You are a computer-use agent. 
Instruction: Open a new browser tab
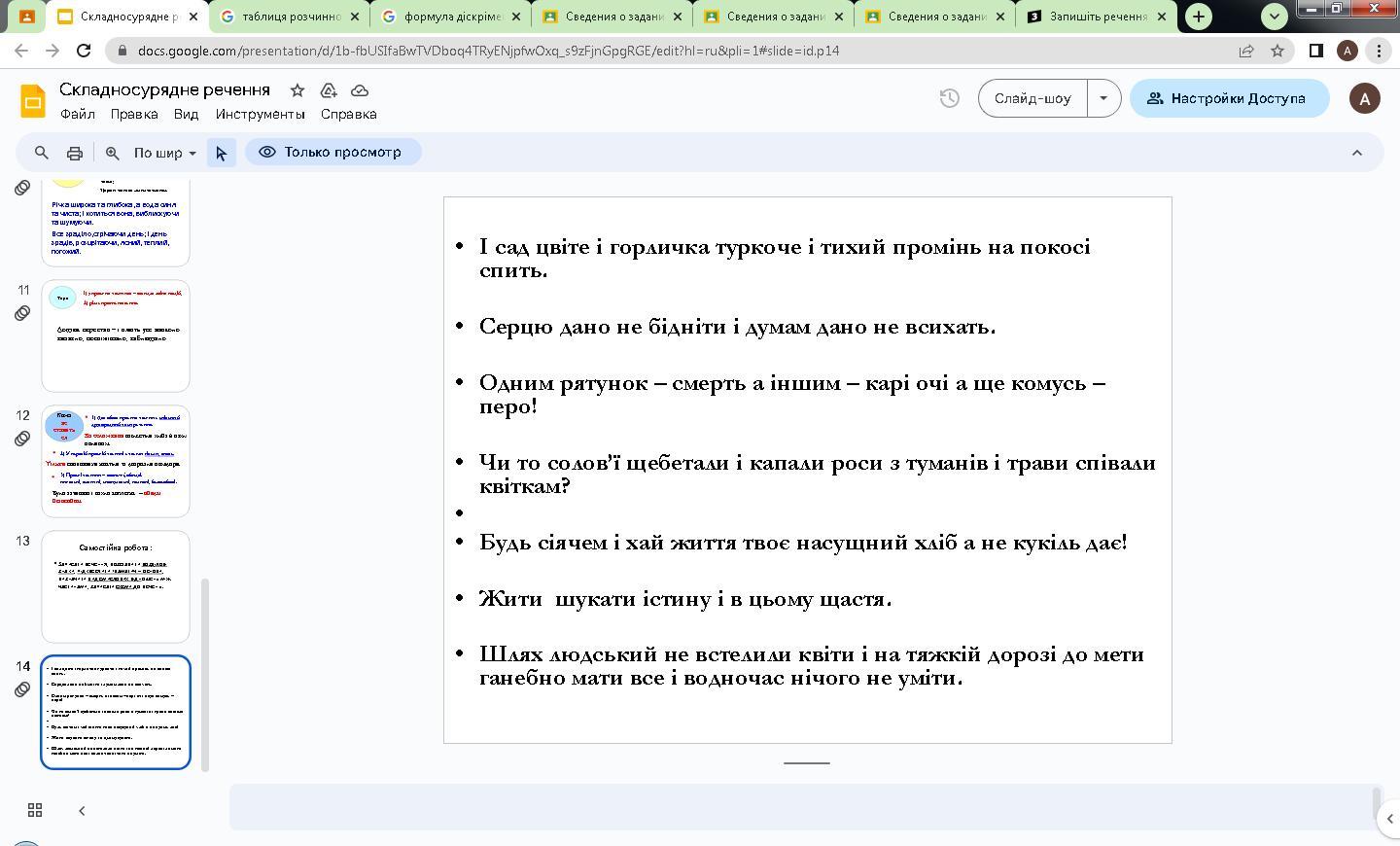click(x=1199, y=17)
